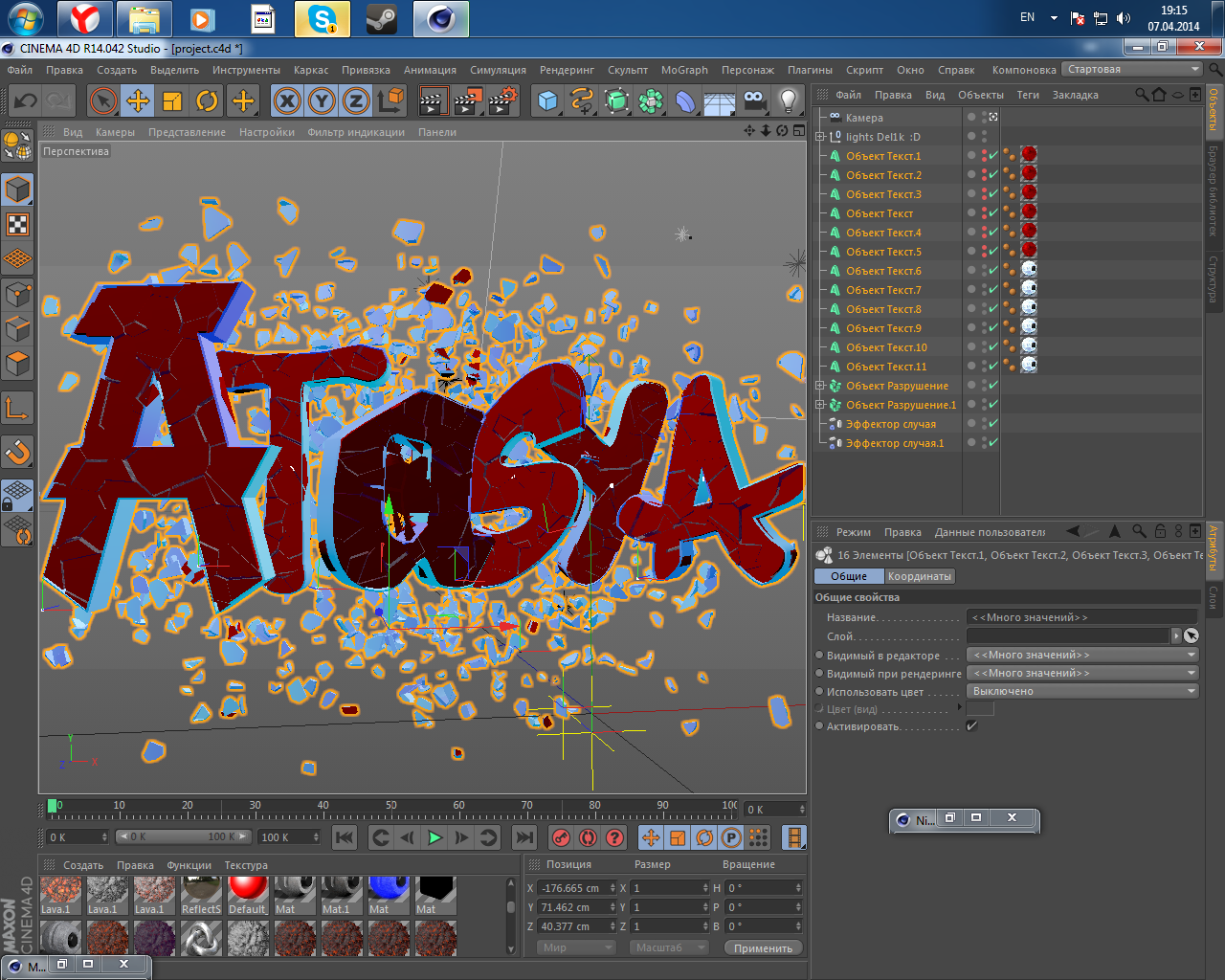Expand lights Del1k :D object
This screenshot has height=980, width=1225.
[820, 137]
